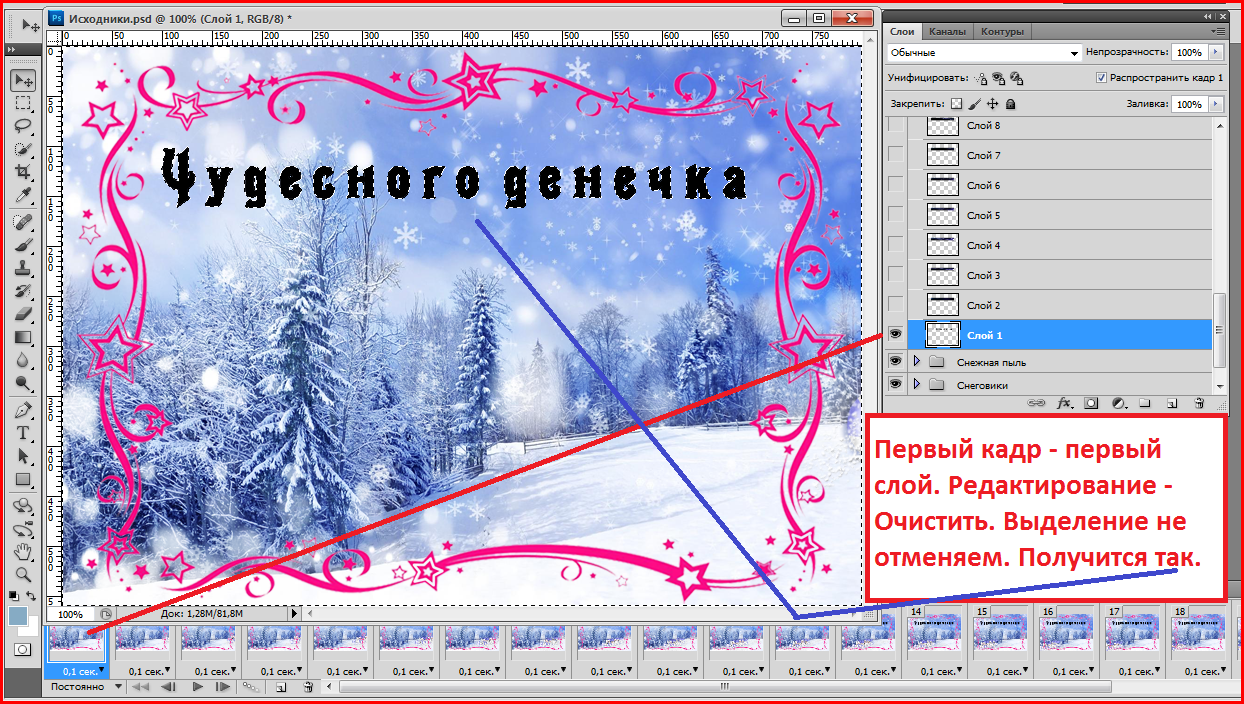
Task: Open the layer style fx menu
Action: click(1064, 403)
